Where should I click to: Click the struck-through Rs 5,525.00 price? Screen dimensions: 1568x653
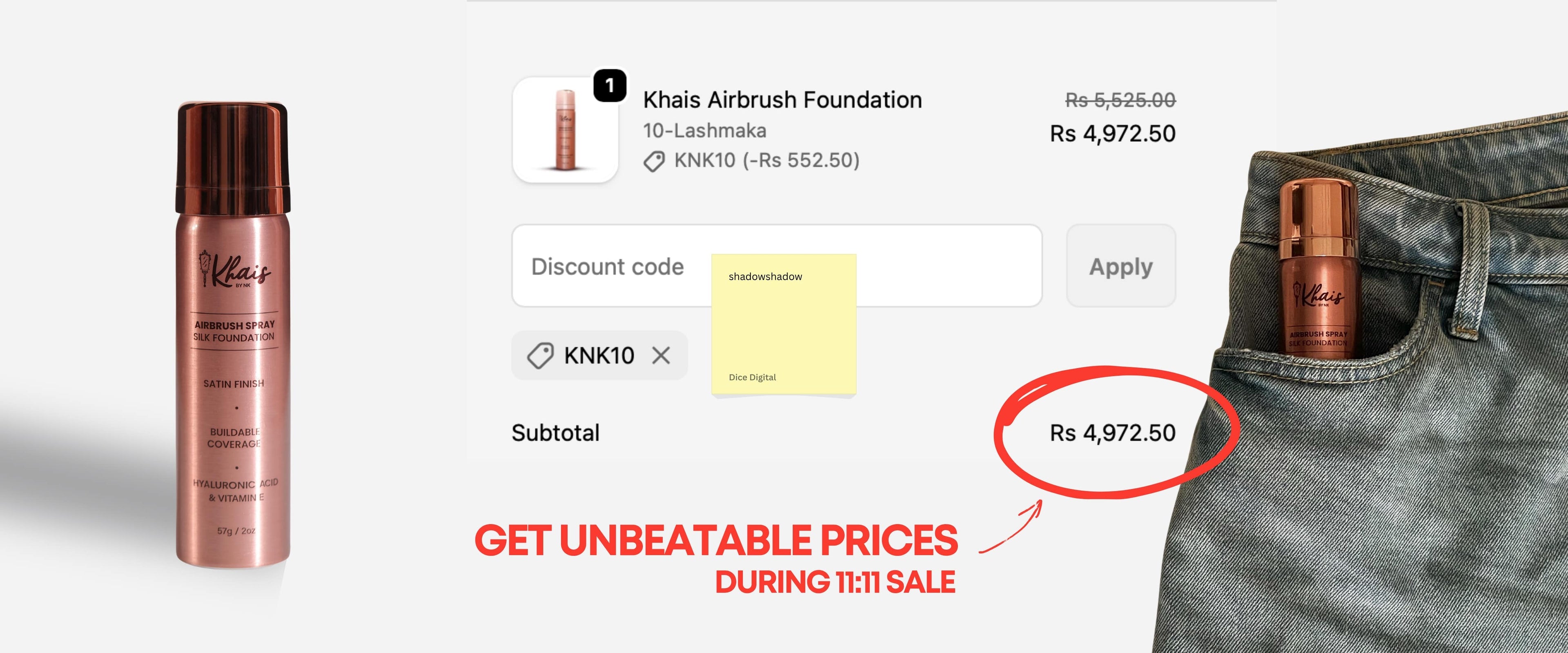point(1120,100)
